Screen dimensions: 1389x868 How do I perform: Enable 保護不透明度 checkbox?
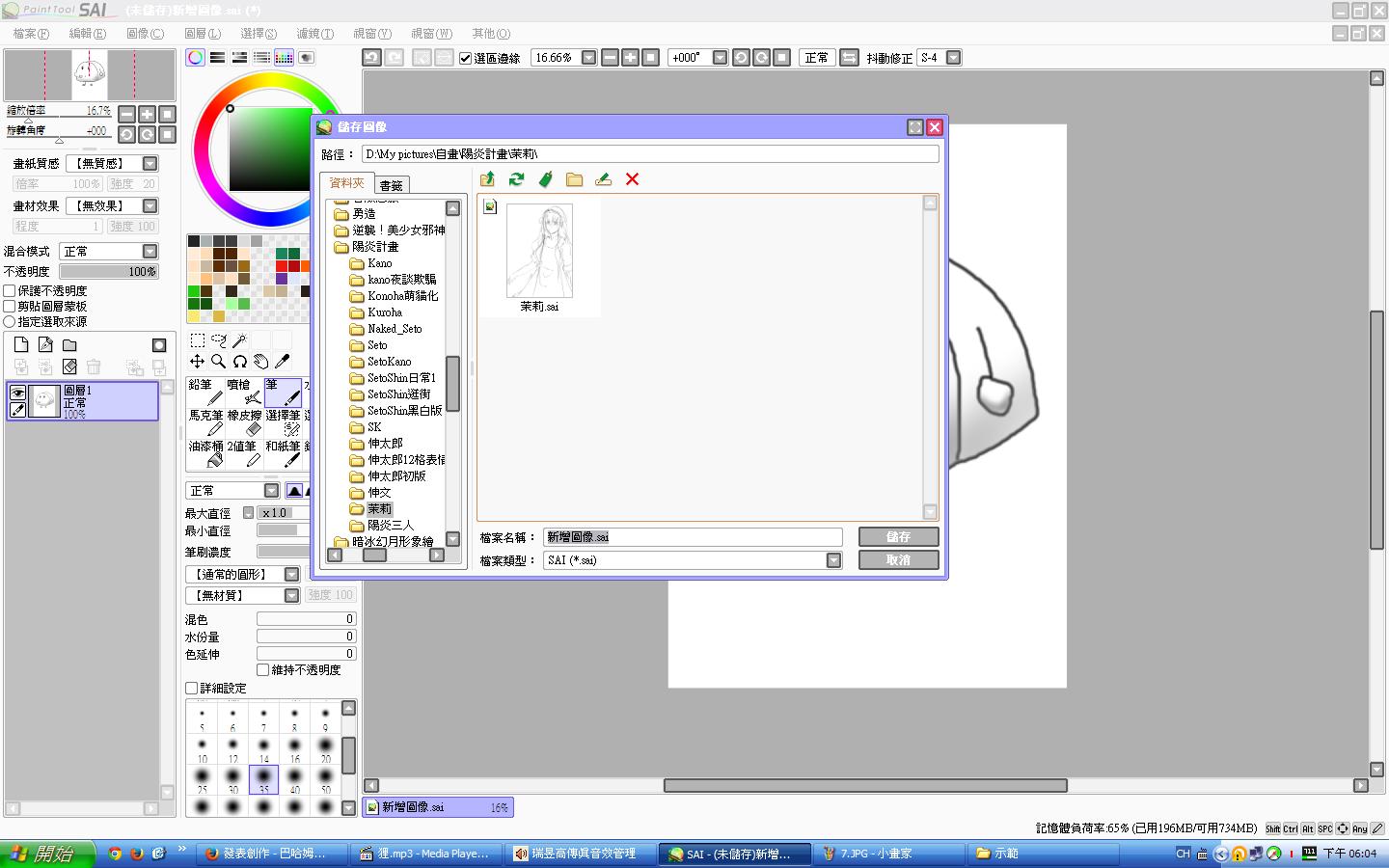10,290
